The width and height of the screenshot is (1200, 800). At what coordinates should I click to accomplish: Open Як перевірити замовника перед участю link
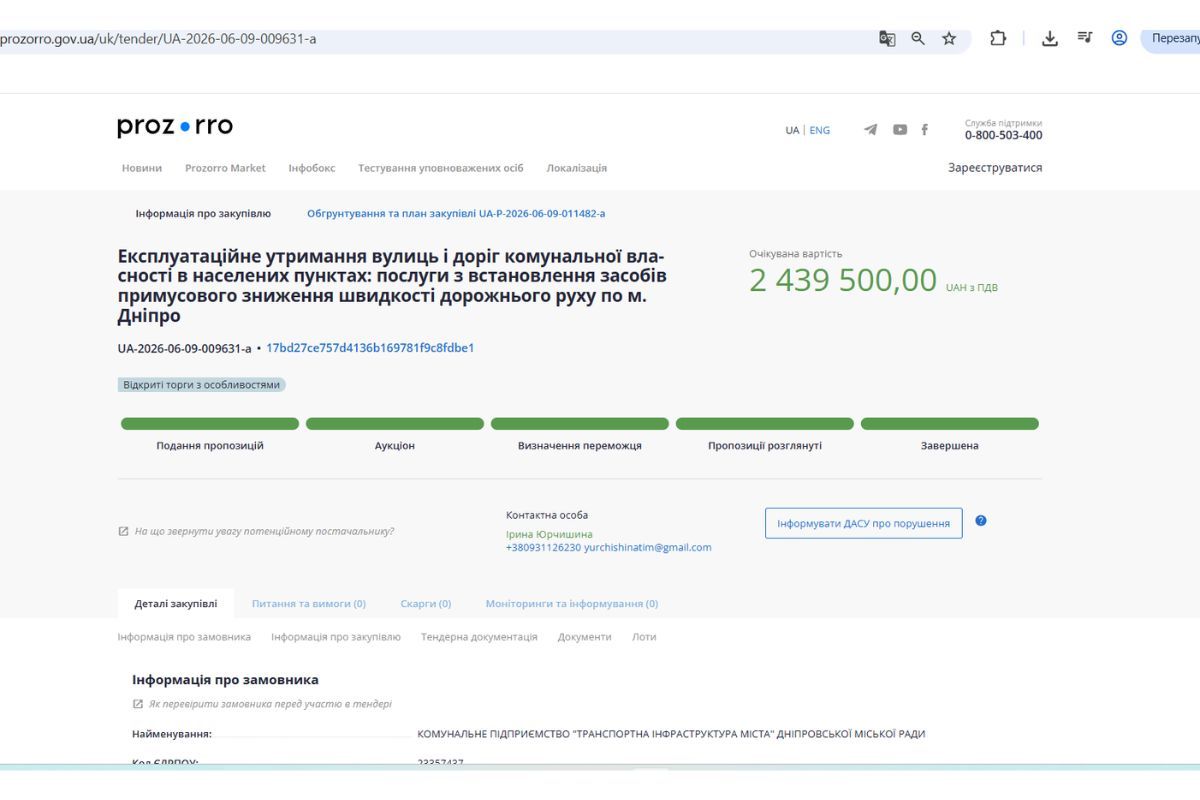pyautogui.click(x=270, y=704)
